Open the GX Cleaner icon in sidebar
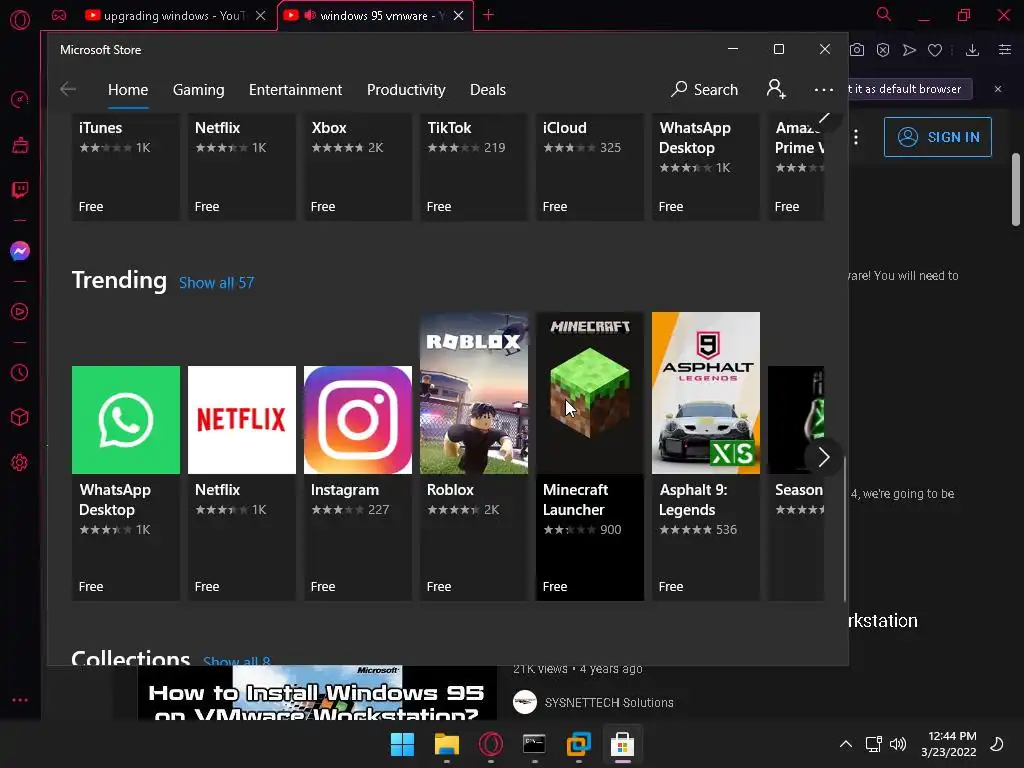 [x=20, y=144]
